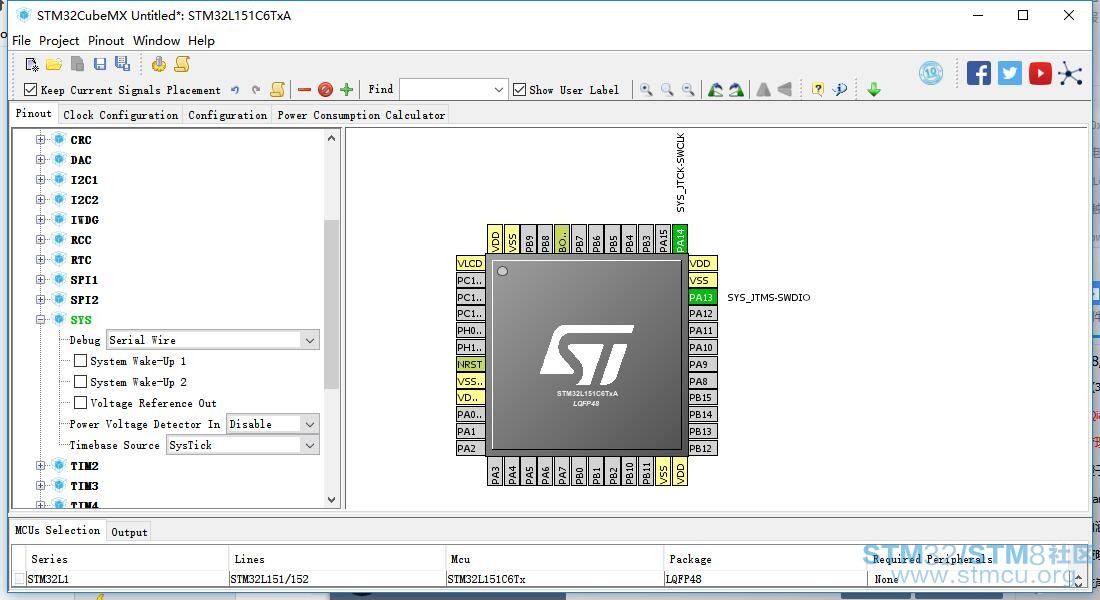Open the Facebook link icon

(x=979, y=73)
